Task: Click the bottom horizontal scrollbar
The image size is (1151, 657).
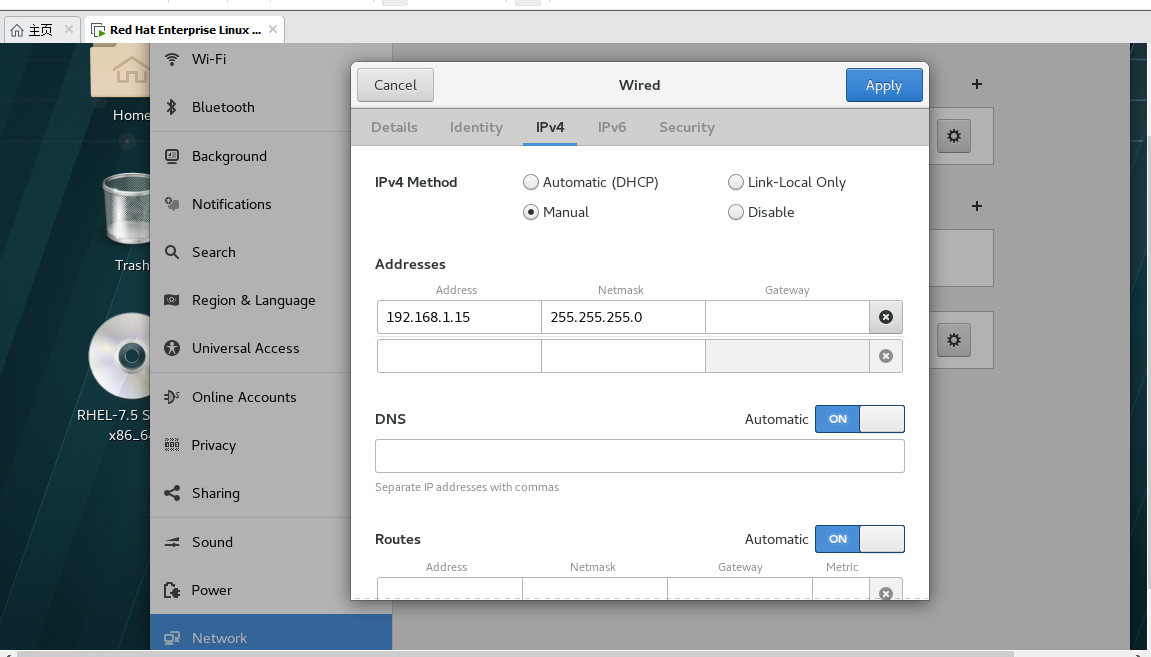Action: click(x=514, y=653)
